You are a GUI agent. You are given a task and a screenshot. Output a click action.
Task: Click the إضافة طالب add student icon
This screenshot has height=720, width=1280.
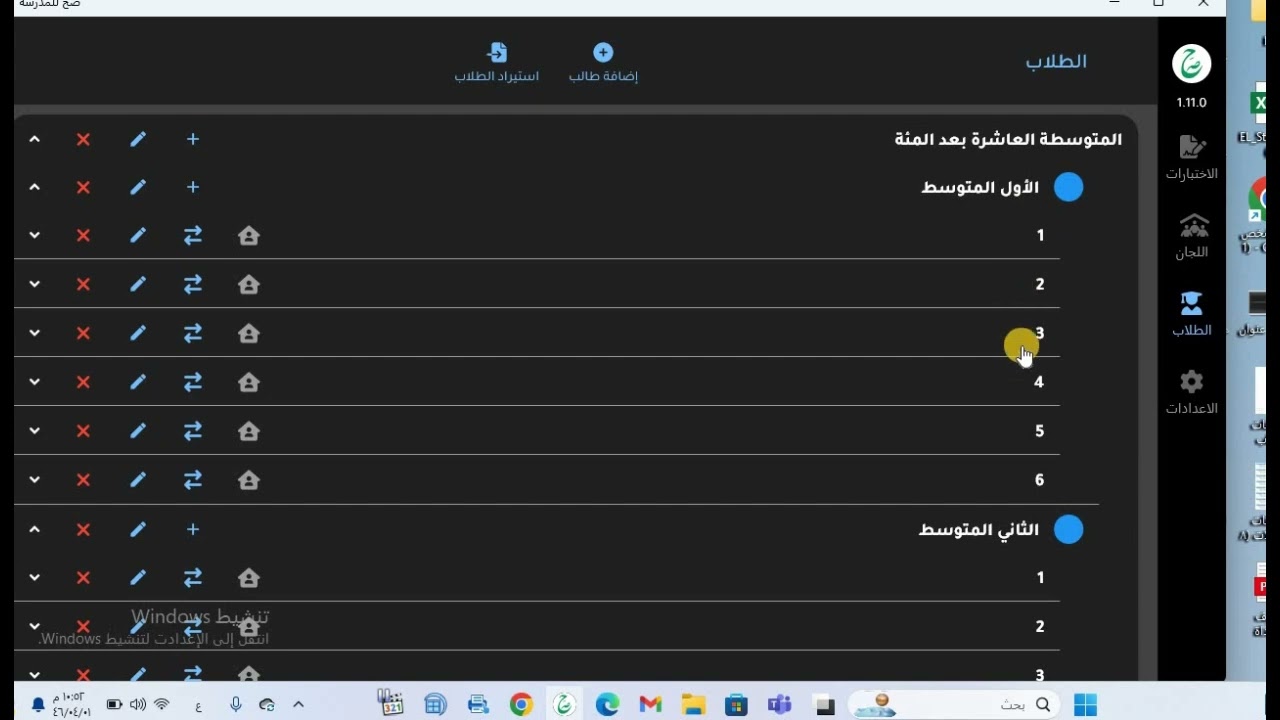click(603, 52)
